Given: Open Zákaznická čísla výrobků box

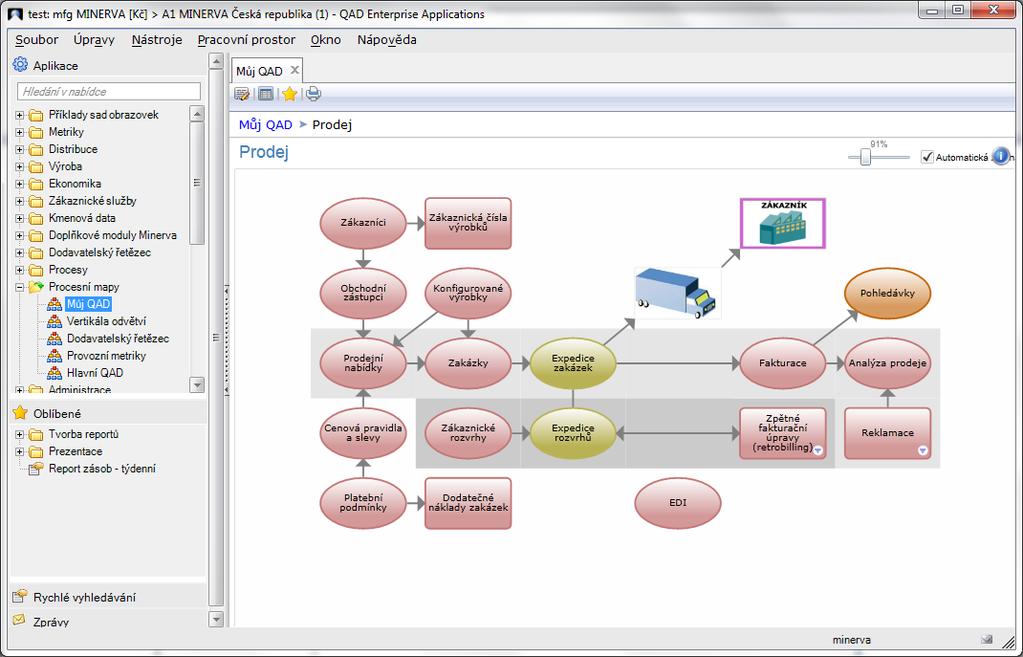Looking at the screenshot, I should click(468, 223).
